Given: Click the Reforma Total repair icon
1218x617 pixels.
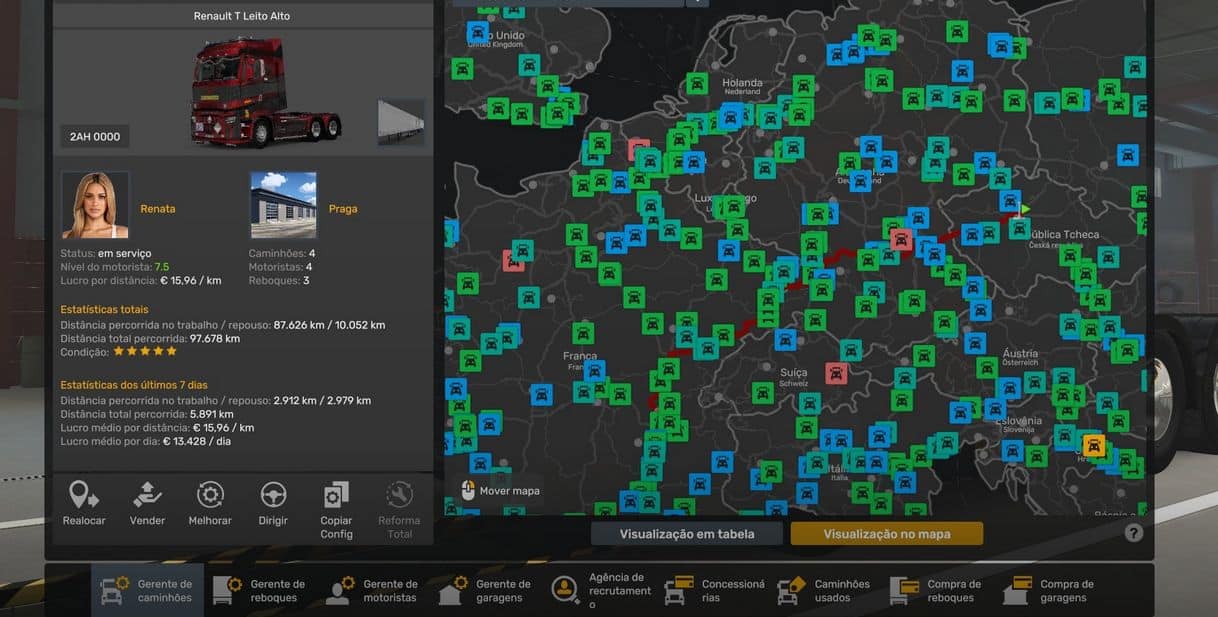Looking at the screenshot, I should tap(399, 495).
